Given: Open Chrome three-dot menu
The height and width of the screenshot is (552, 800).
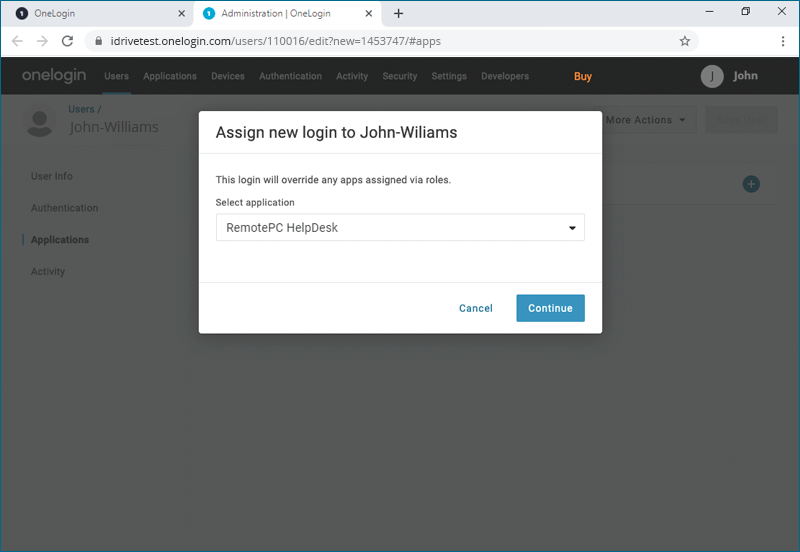Looking at the screenshot, I should 783,41.
